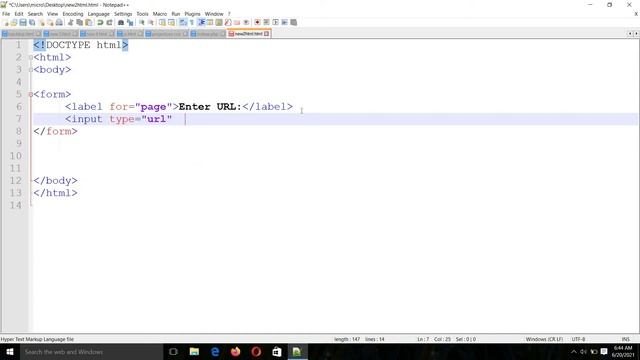Click the 'length : 147' status bar text
This screenshot has height=360, width=640.
pyautogui.click(x=347, y=339)
